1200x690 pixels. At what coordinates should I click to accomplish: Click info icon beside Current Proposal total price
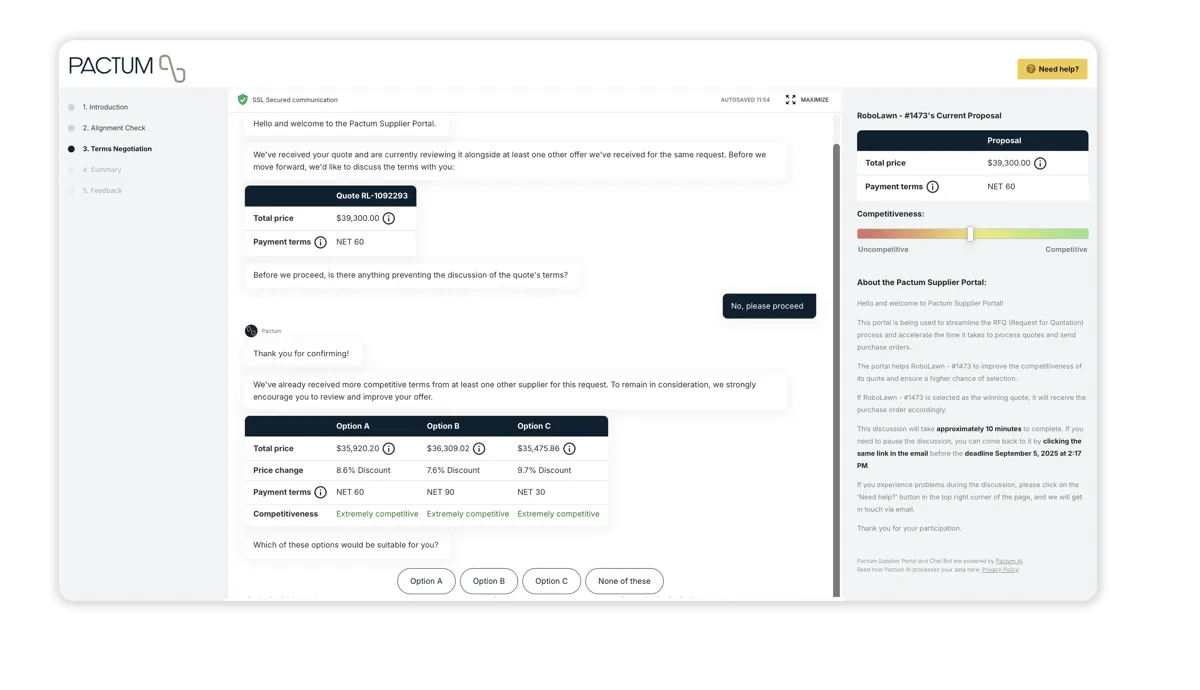pos(1040,163)
